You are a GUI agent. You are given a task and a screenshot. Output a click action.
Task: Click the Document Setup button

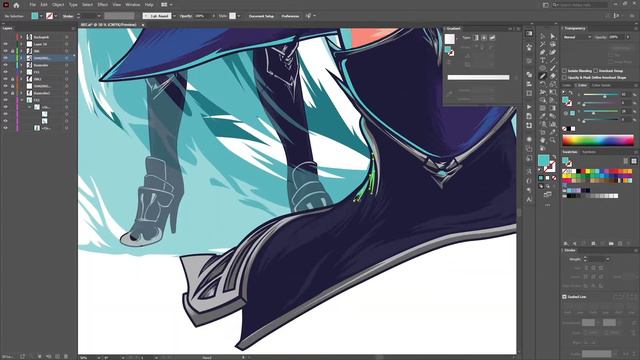click(261, 16)
